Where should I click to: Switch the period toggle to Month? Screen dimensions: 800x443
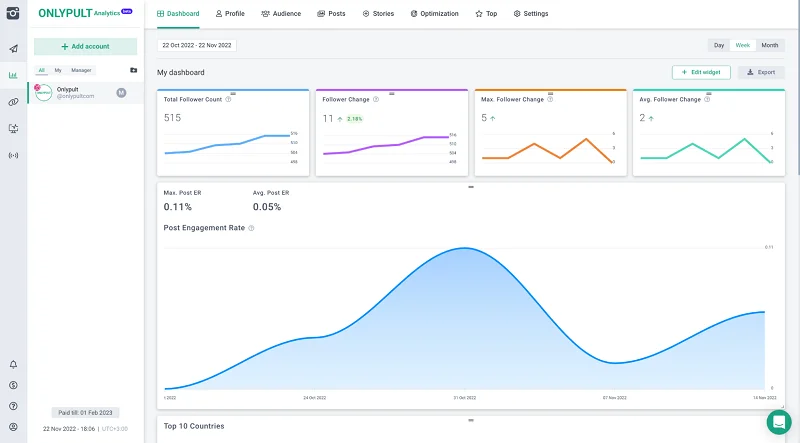pyautogui.click(x=769, y=46)
